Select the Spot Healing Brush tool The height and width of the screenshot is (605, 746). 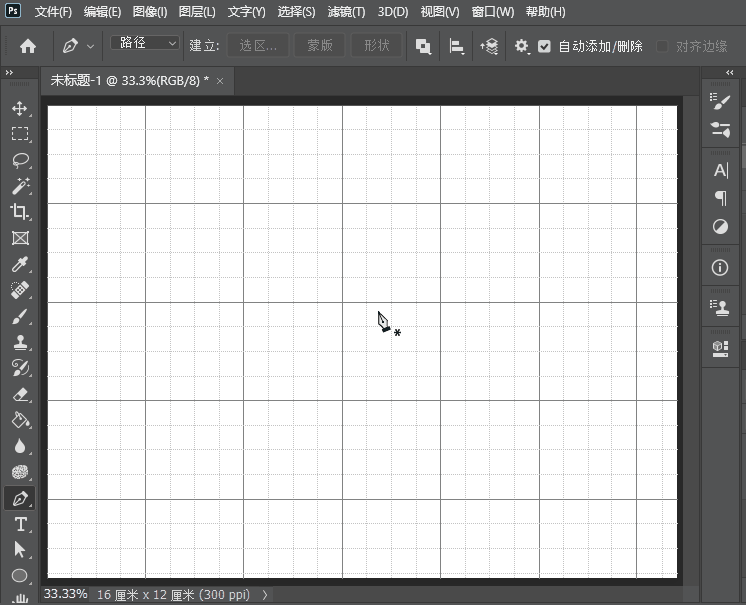(x=20, y=290)
